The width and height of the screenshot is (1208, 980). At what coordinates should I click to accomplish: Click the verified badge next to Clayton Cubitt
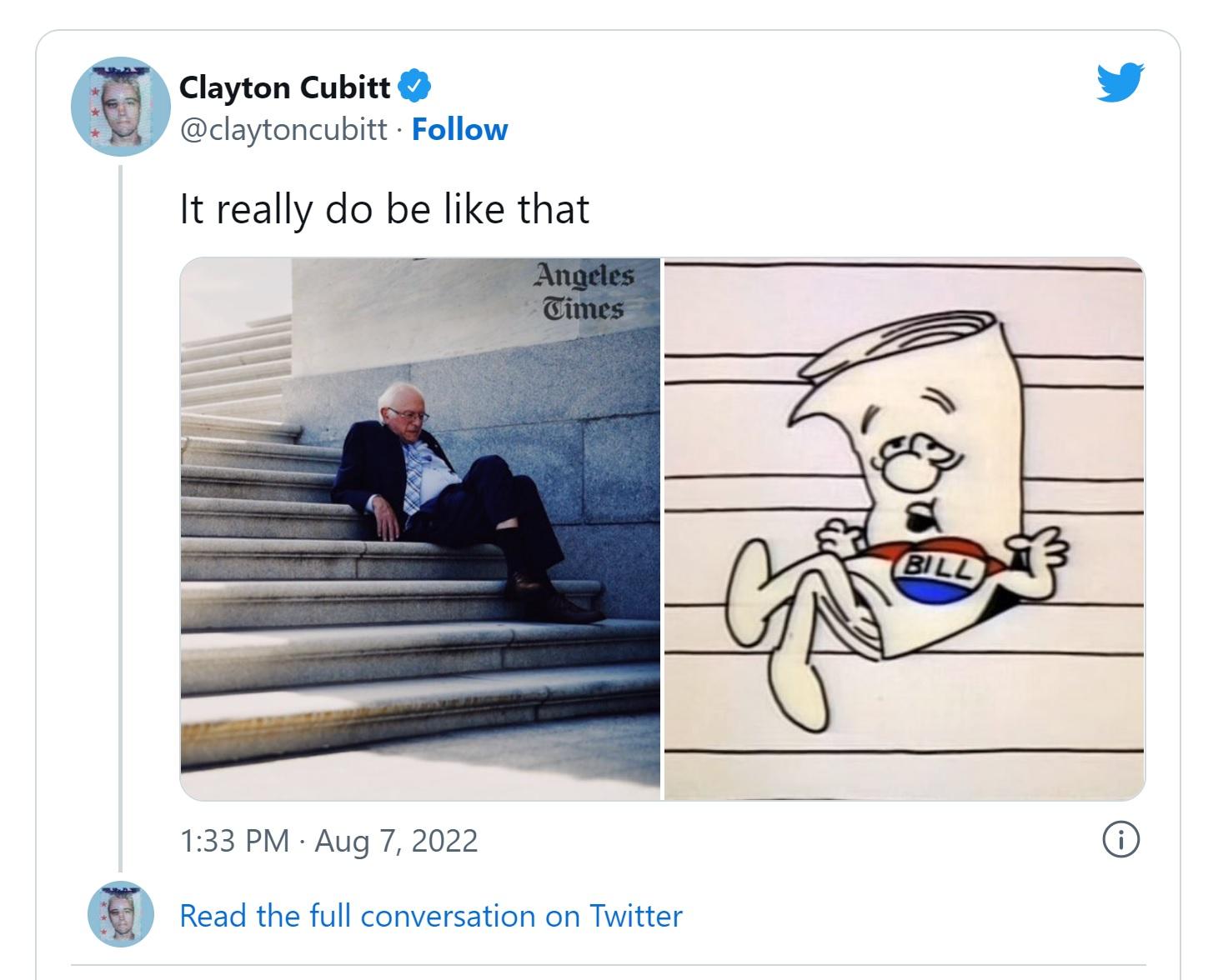point(414,86)
